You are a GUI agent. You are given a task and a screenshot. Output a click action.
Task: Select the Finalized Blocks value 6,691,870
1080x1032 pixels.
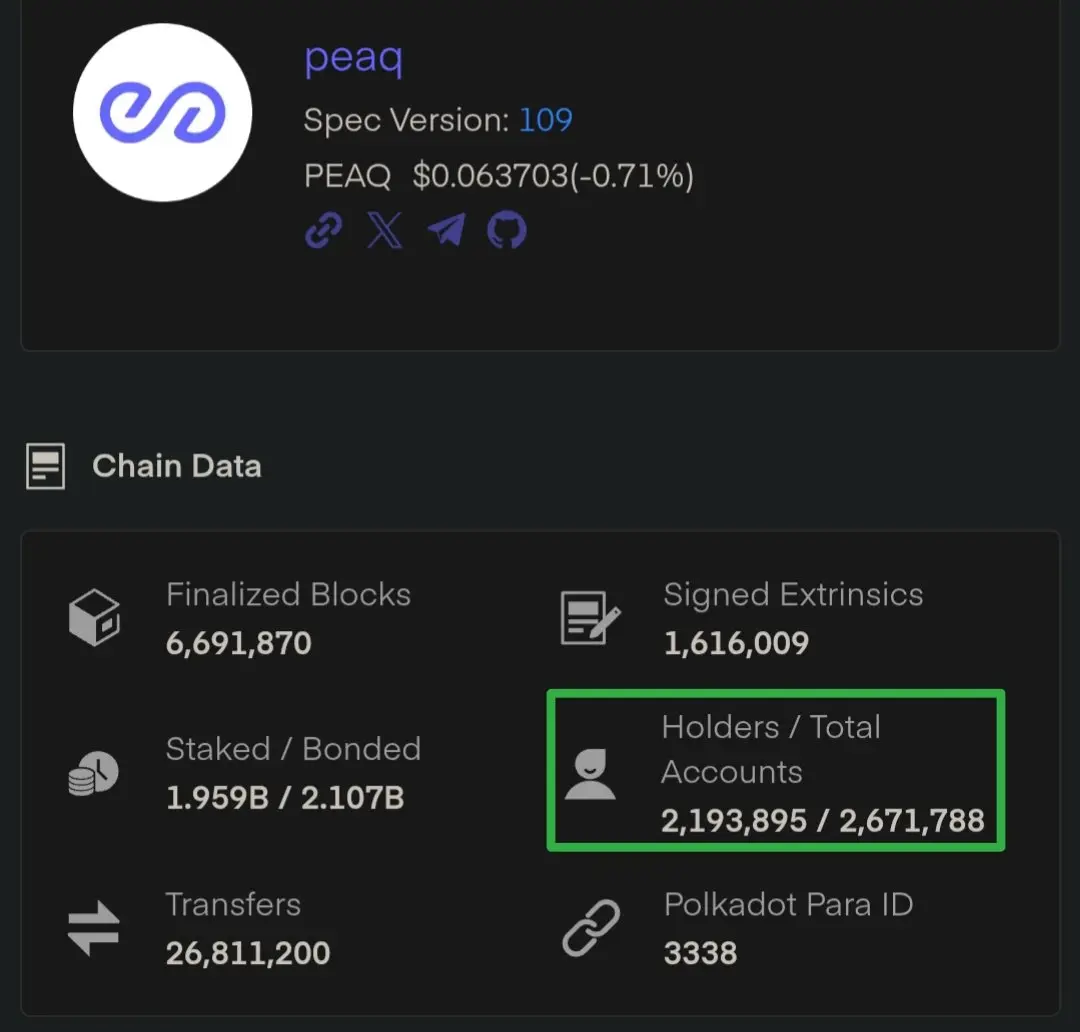[x=239, y=643]
